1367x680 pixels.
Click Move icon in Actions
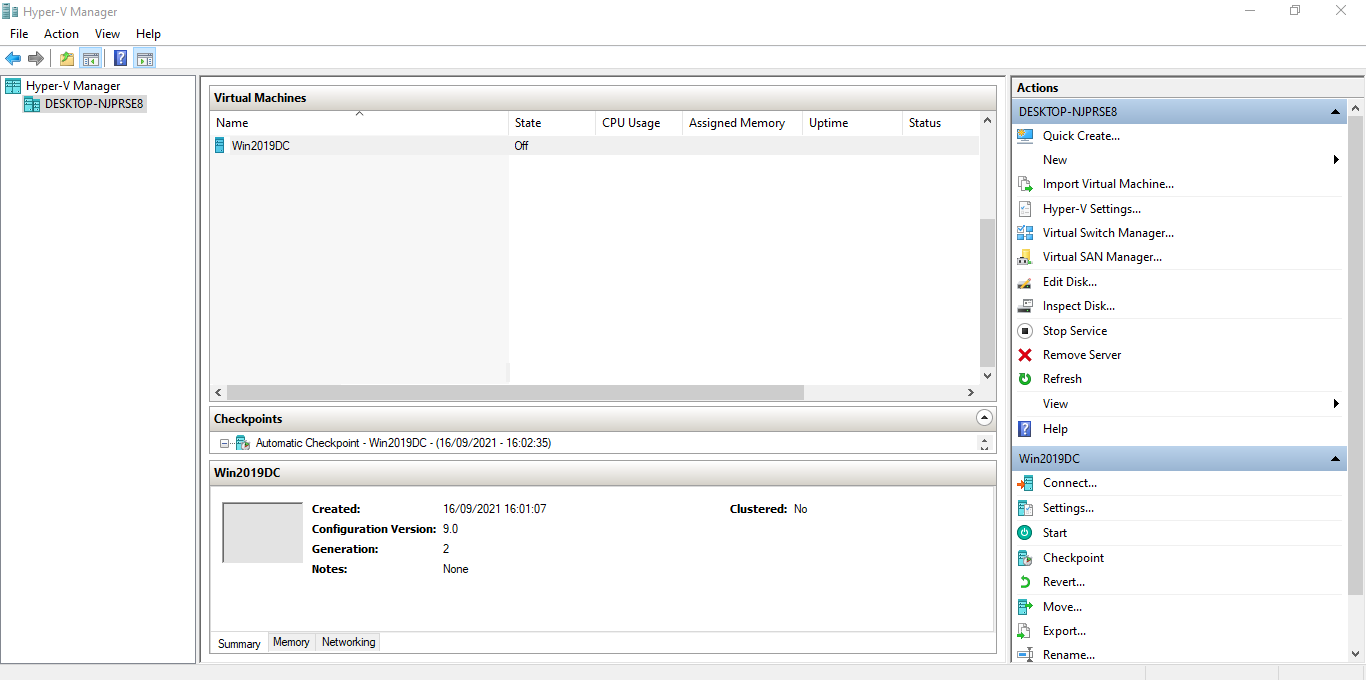(1025, 607)
